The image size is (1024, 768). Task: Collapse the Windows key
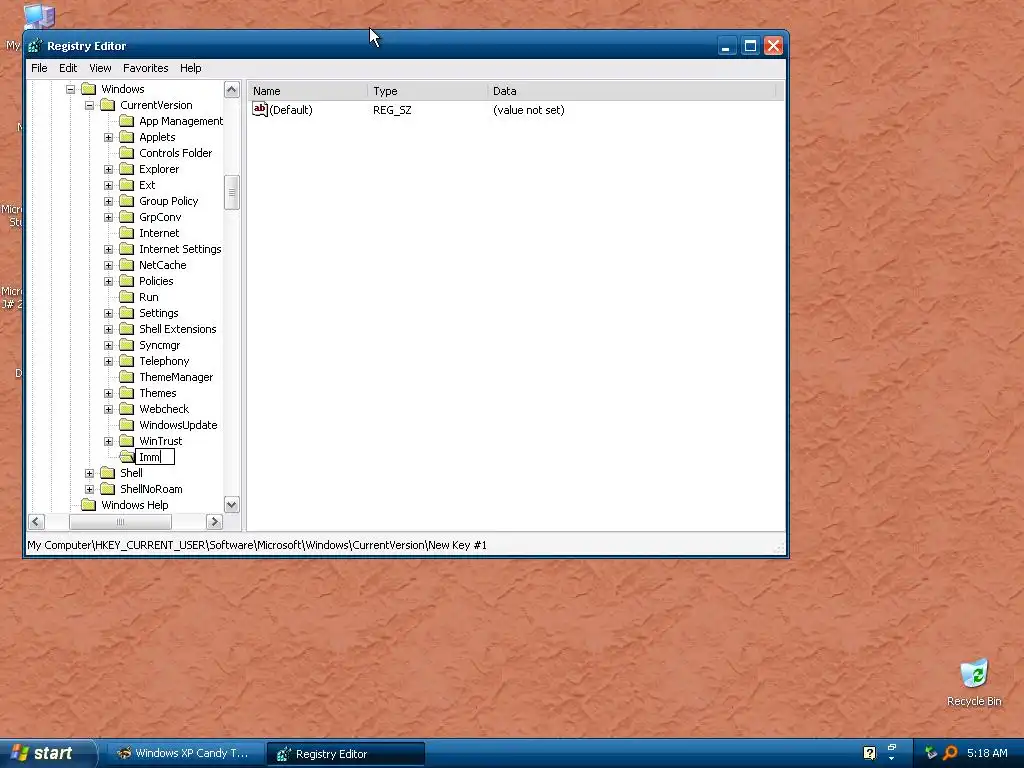[x=71, y=89]
